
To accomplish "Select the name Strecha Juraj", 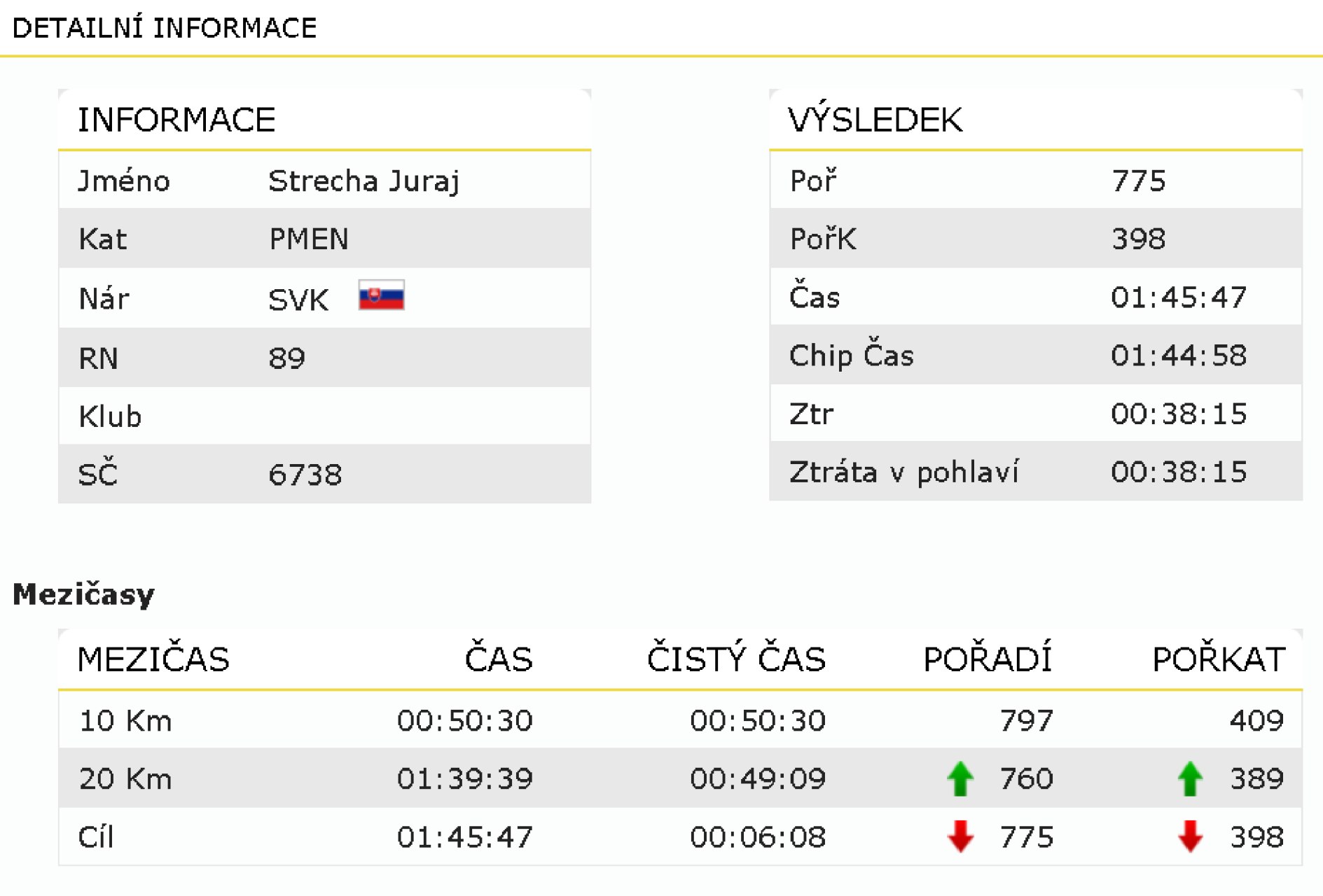I will click(x=363, y=181).
